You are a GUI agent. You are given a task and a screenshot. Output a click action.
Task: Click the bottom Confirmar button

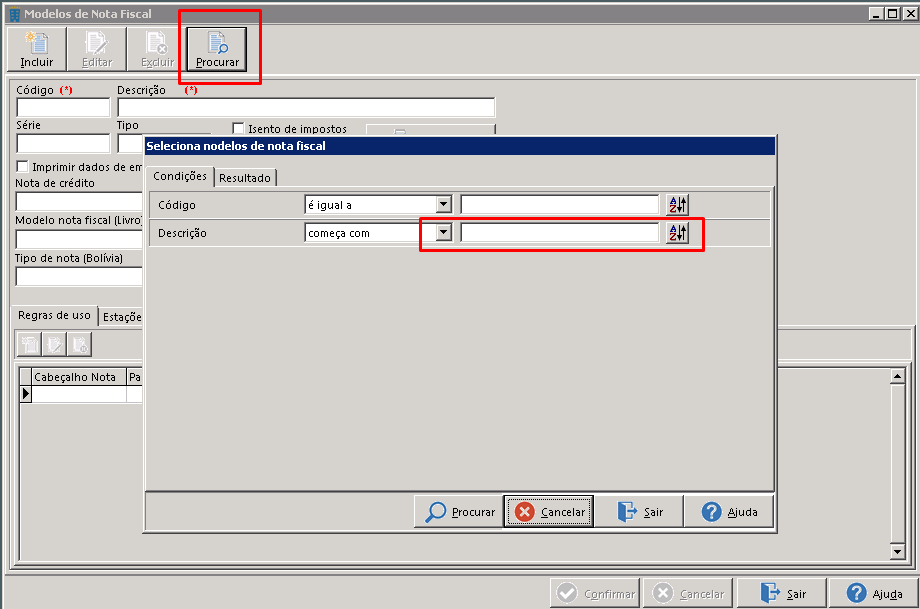pos(596,593)
